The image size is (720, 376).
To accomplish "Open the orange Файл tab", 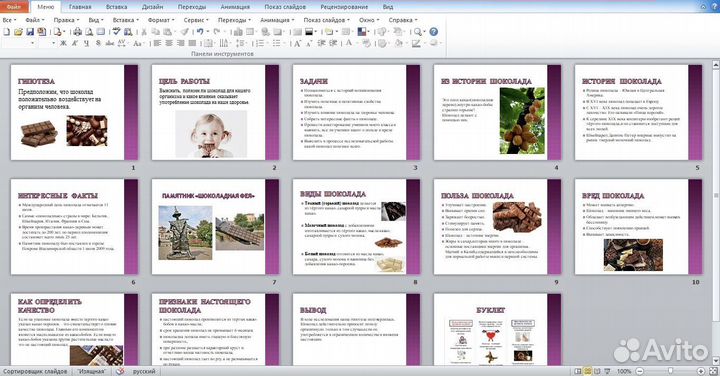I will coord(14,7).
